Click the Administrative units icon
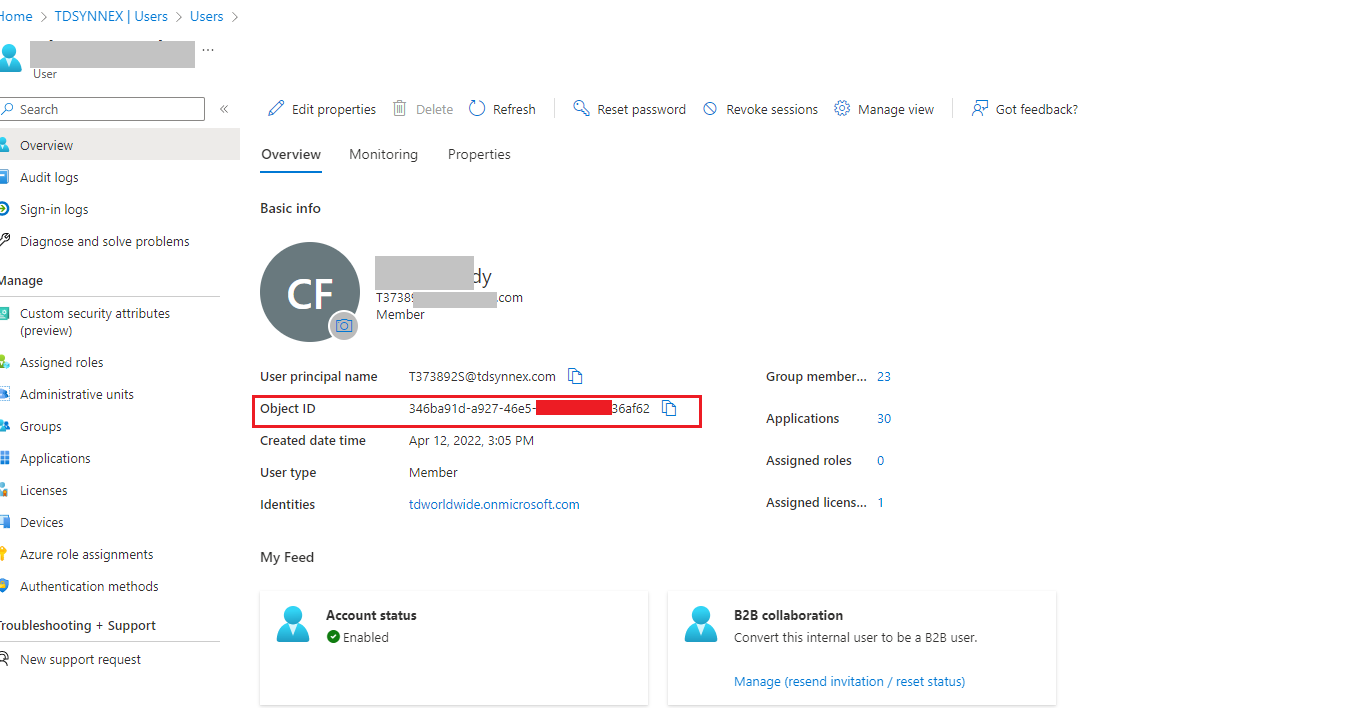The width and height of the screenshot is (1345, 708). coord(5,394)
